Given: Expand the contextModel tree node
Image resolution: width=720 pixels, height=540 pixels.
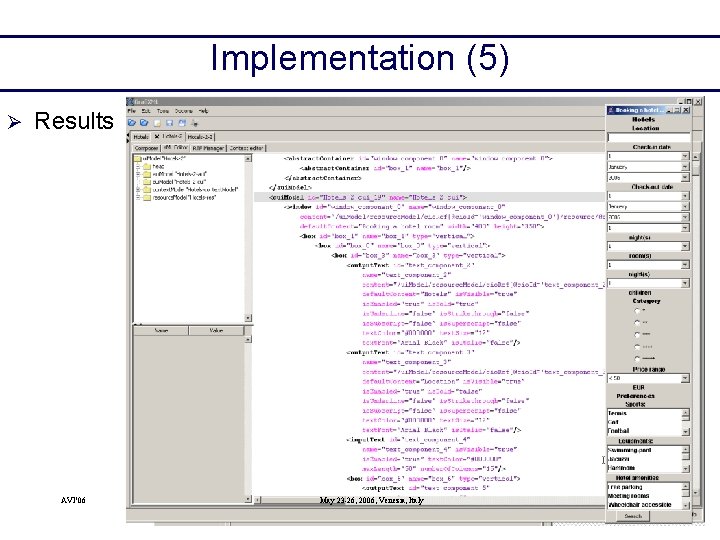Looking at the screenshot, I should [x=138, y=189].
